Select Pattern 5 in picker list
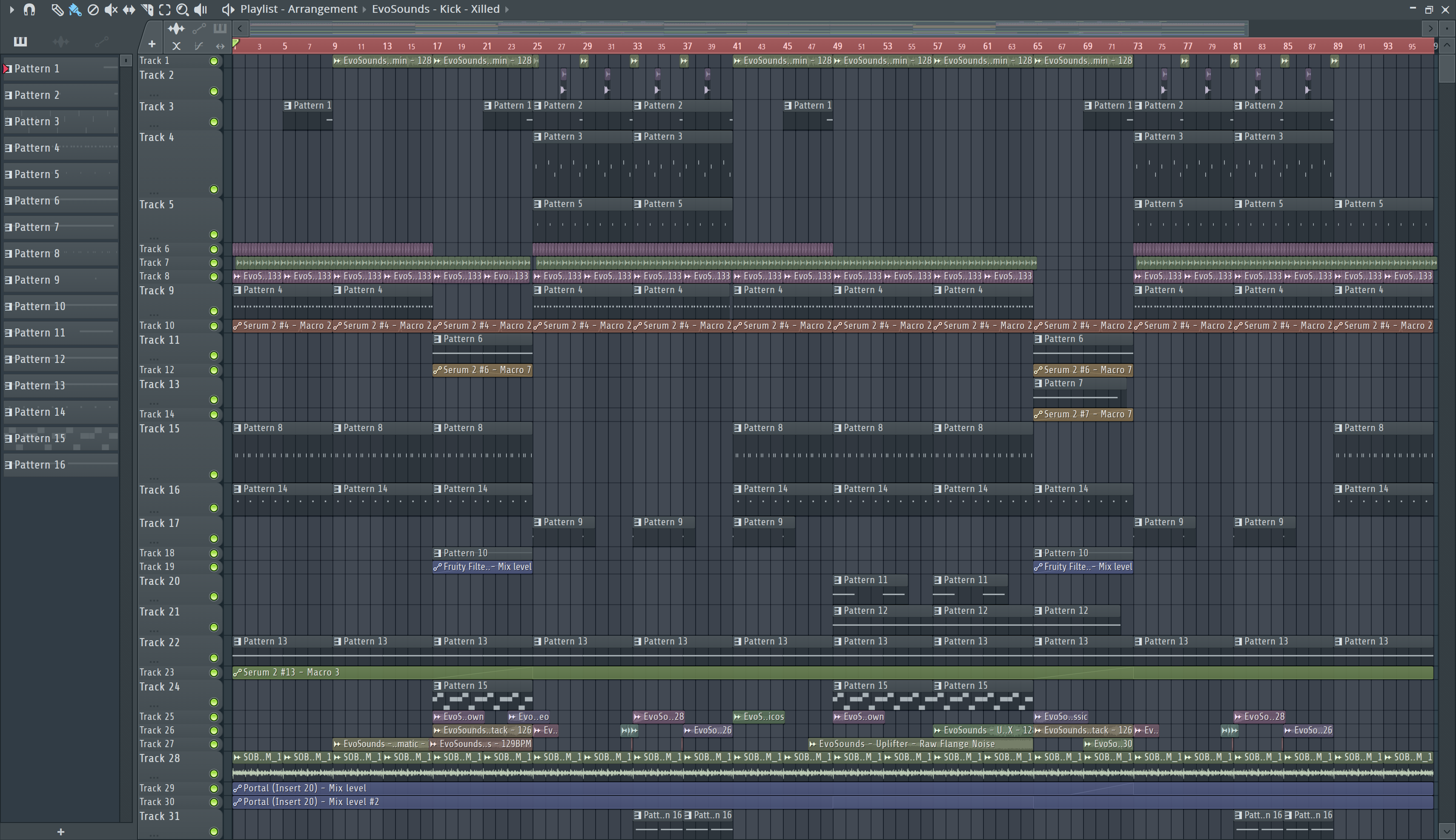1456x840 pixels. (60, 174)
